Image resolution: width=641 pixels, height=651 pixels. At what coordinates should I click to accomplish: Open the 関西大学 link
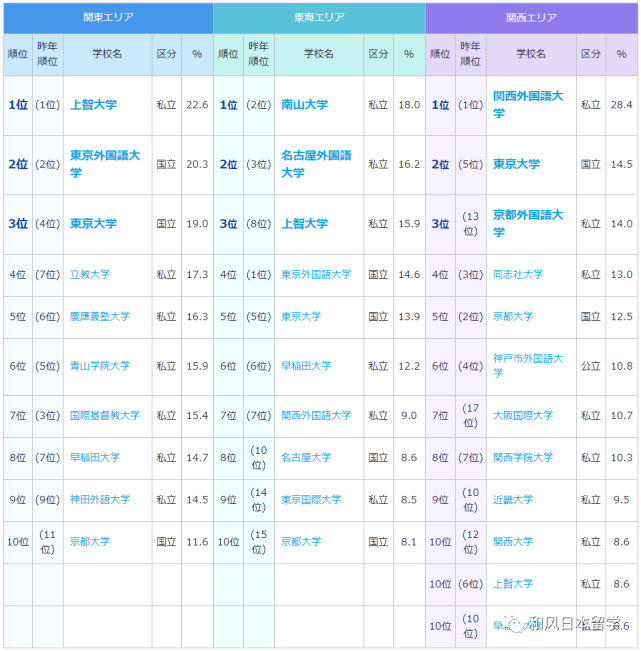click(513, 542)
